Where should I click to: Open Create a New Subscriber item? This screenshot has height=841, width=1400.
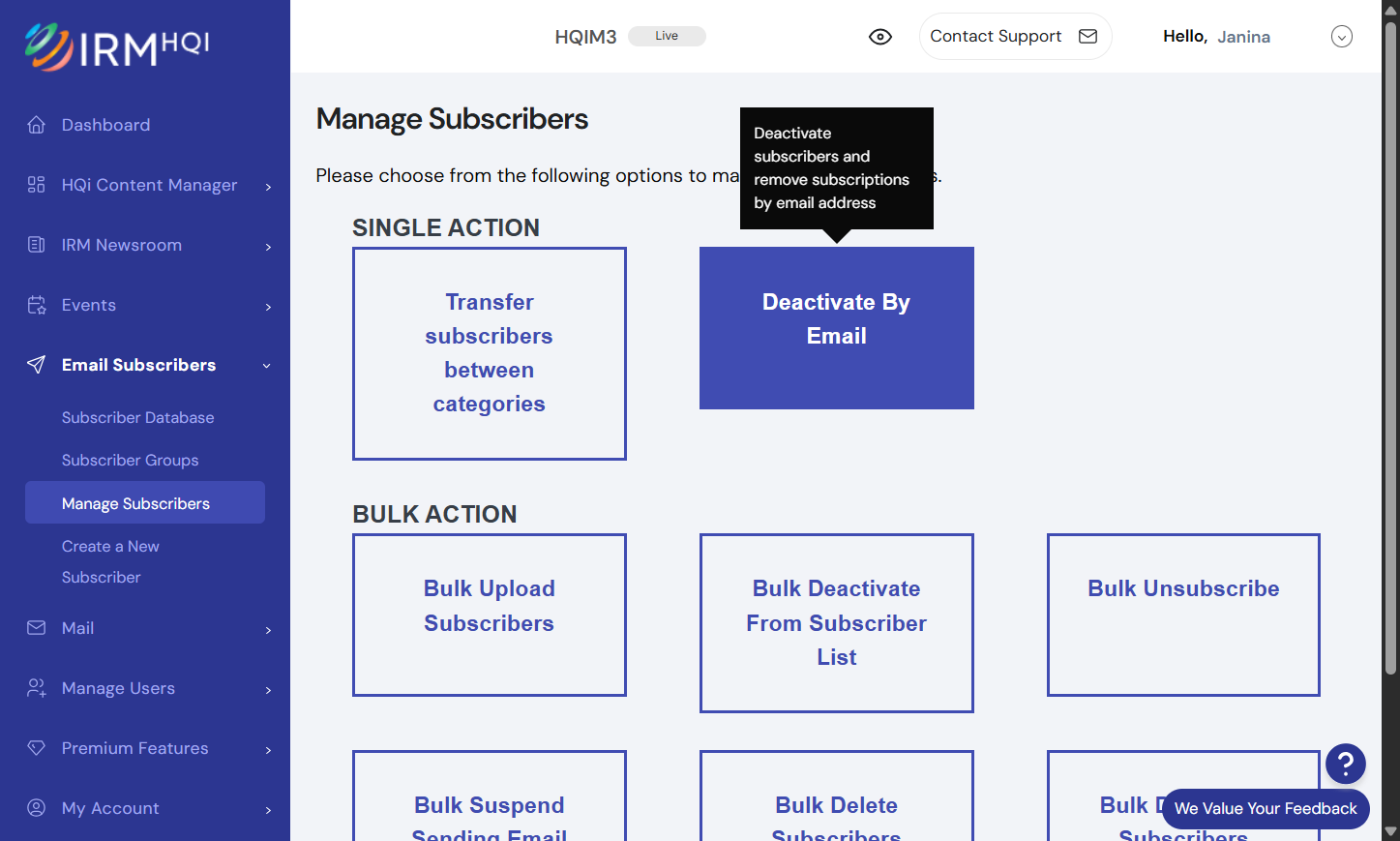click(110, 562)
